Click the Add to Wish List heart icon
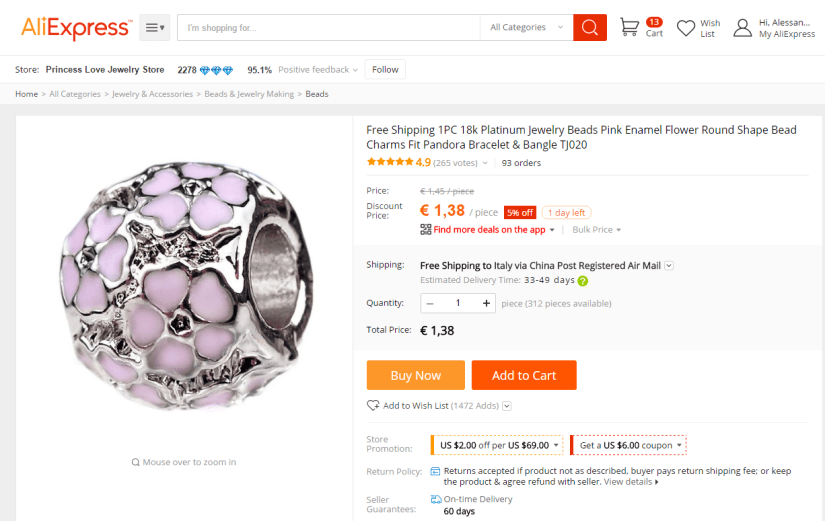The width and height of the screenshot is (825, 521). 373,405
